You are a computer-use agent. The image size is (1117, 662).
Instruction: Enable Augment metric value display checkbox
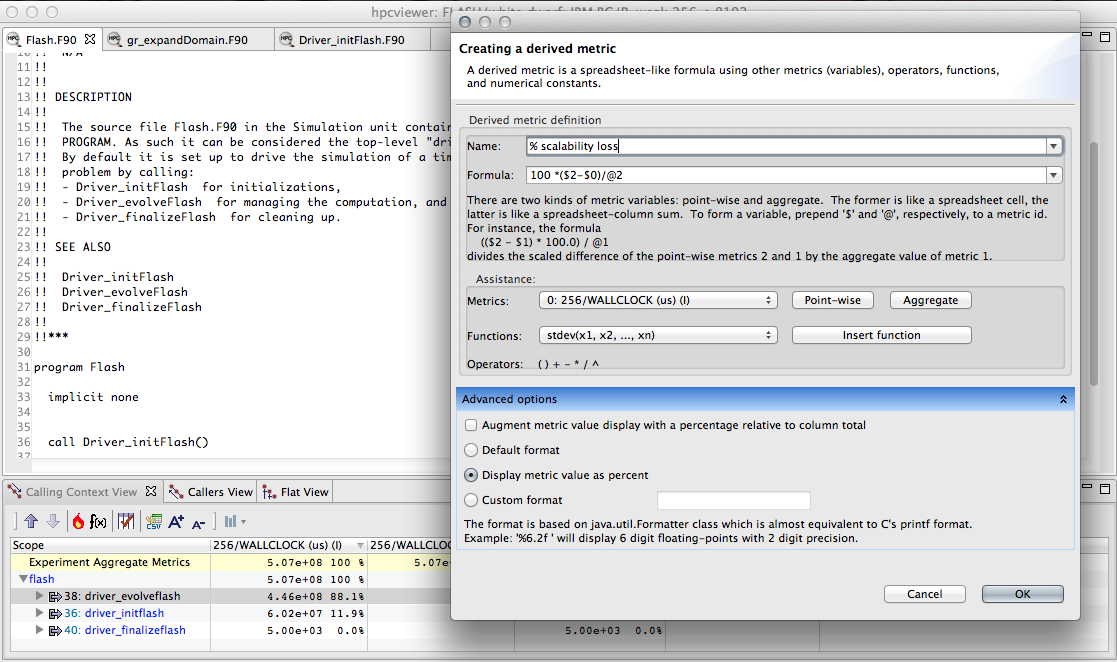coord(471,425)
